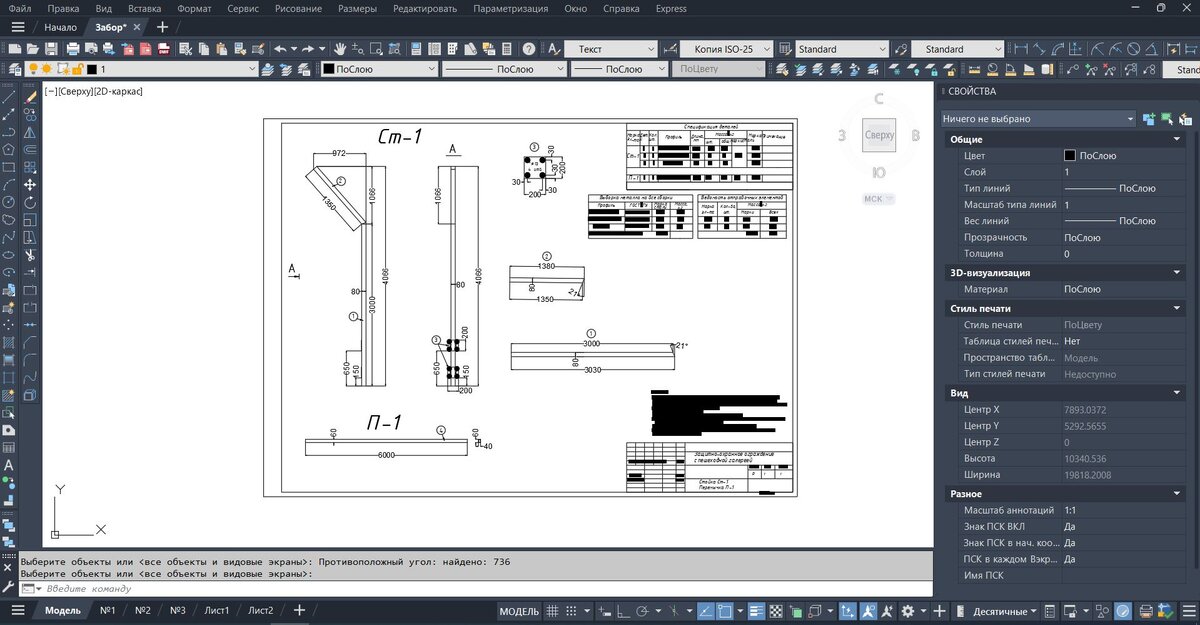This screenshot has width=1200, height=625.
Task: Toggle drawing grid display on status bar
Action: click(552, 611)
